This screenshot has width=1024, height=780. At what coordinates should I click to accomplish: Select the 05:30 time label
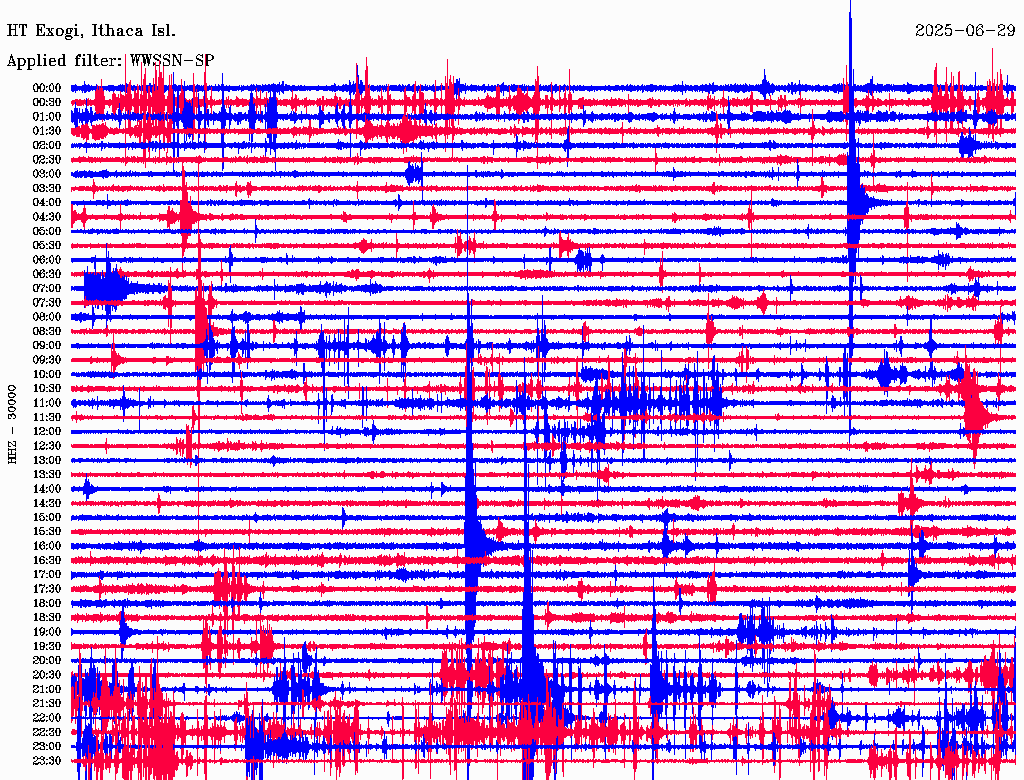pos(47,246)
